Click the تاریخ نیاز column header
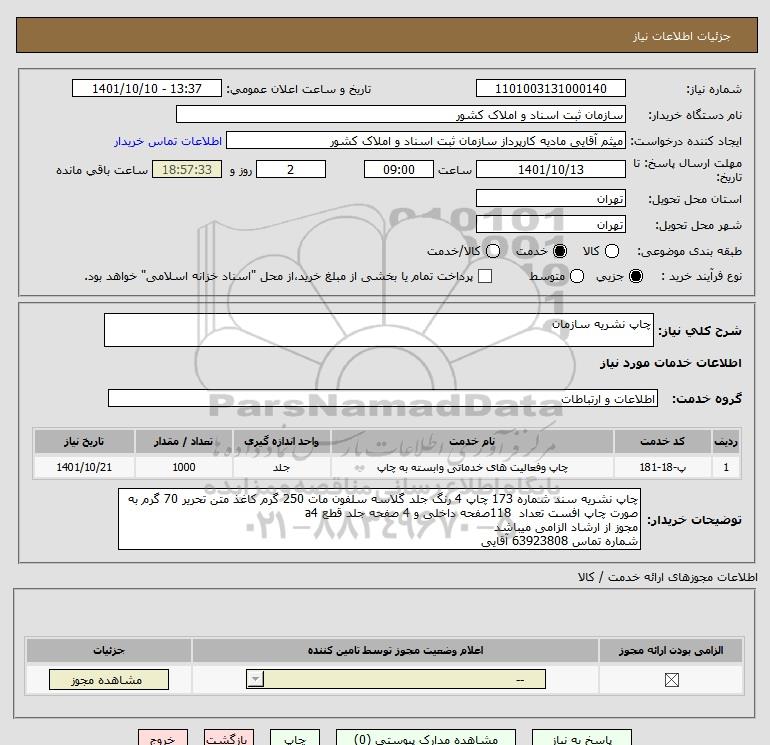The height and width of the screenshot is (745, 770). click(84, 441)
